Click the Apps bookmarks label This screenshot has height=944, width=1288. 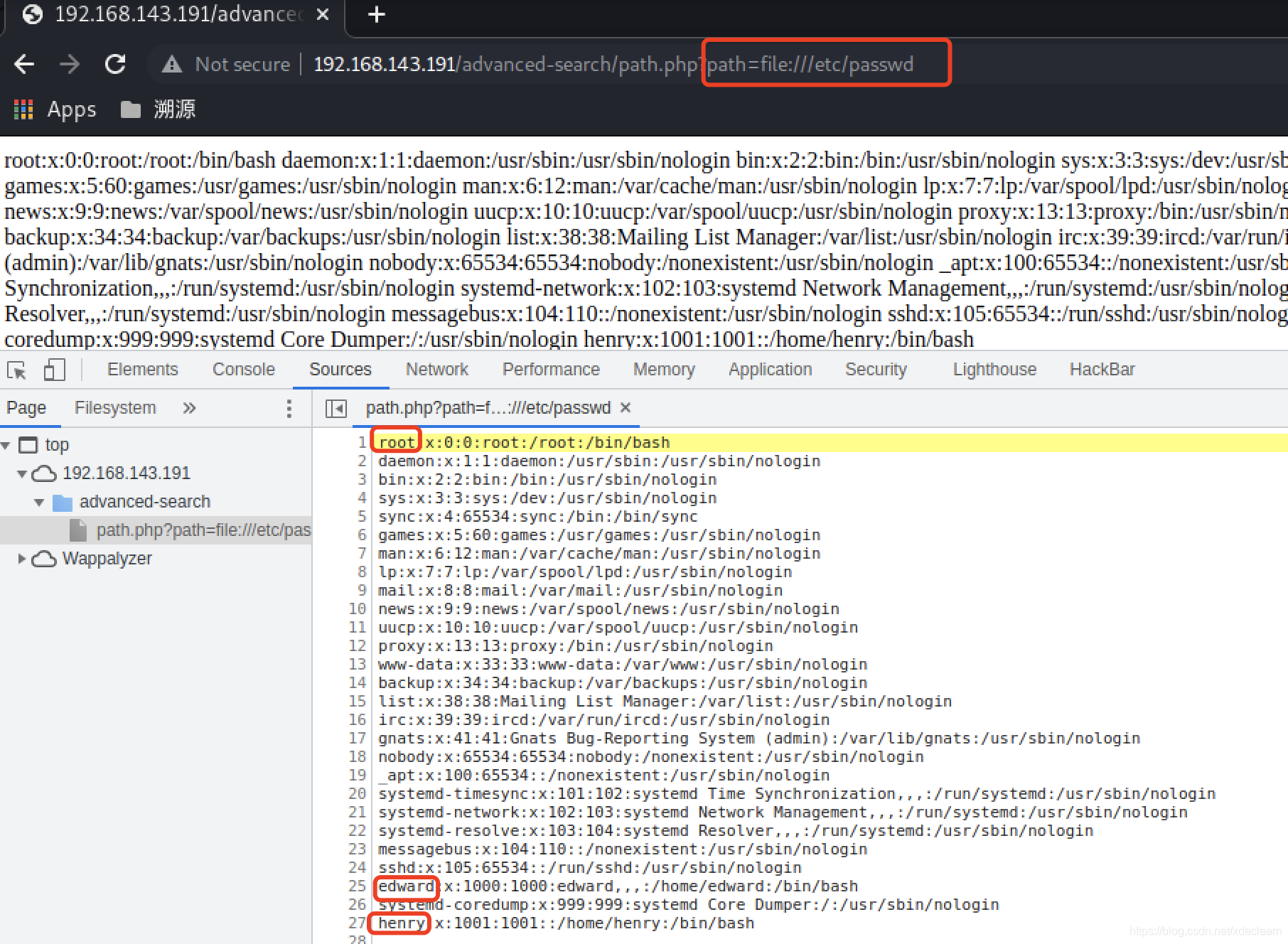[x=72, y=109]
